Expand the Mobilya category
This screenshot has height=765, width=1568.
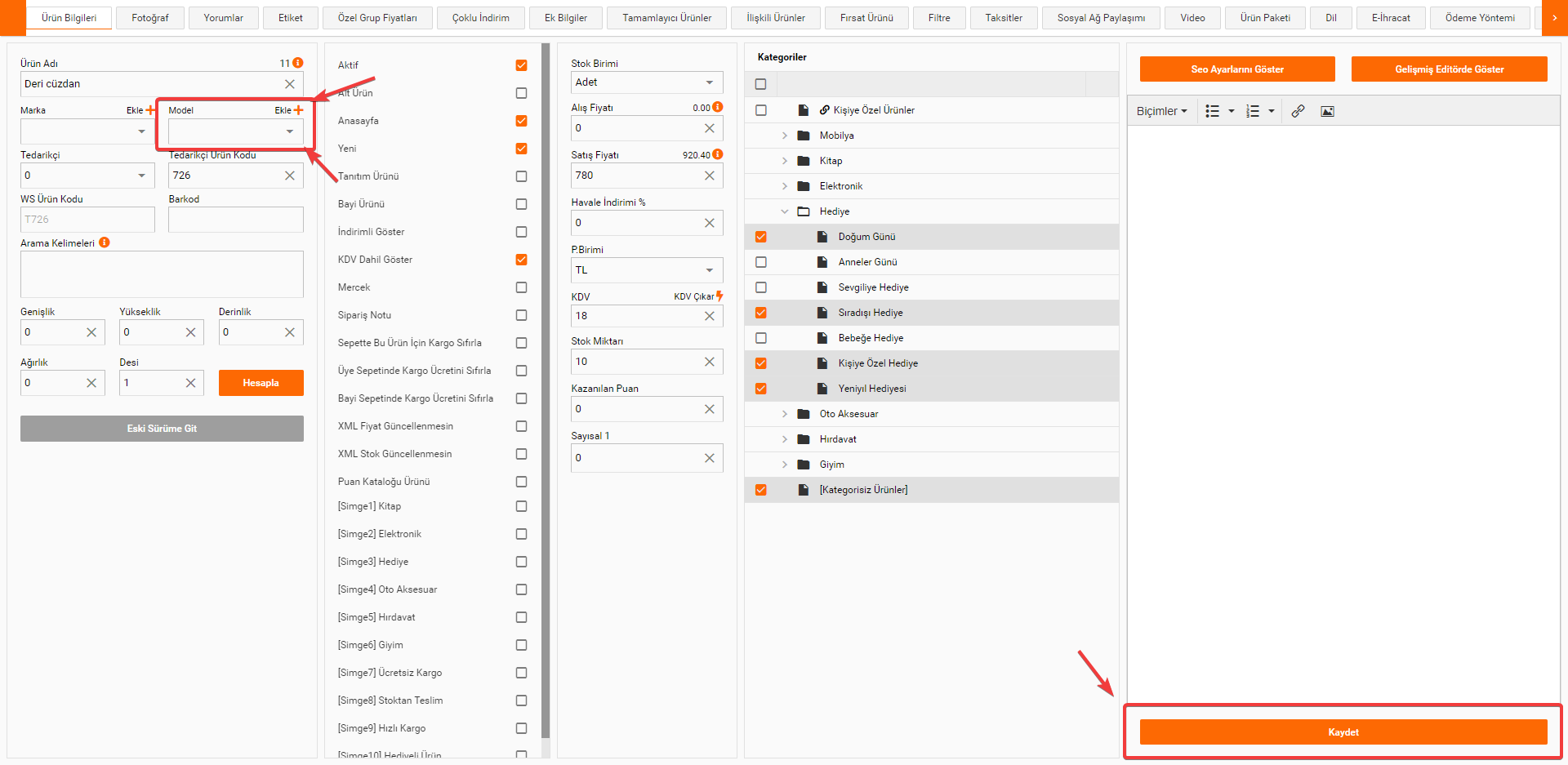(785, 136)
